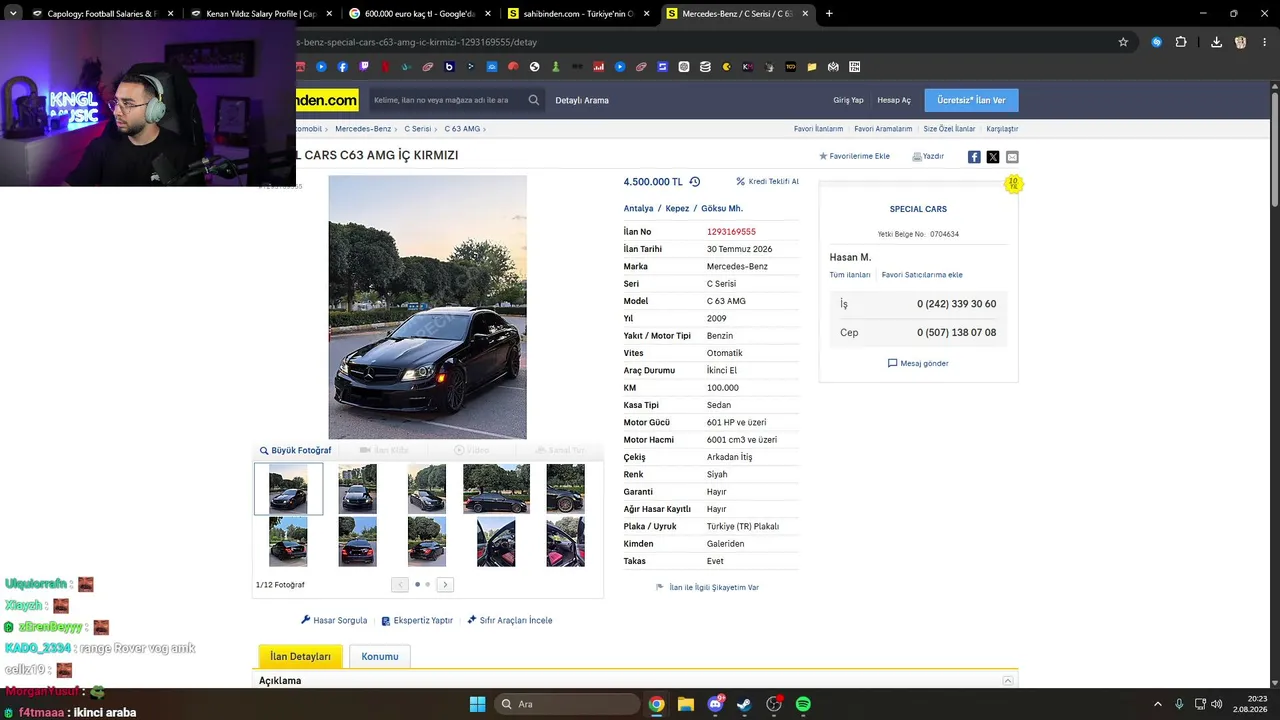Open the OBS icon in the taskbar

coord(774,704)
